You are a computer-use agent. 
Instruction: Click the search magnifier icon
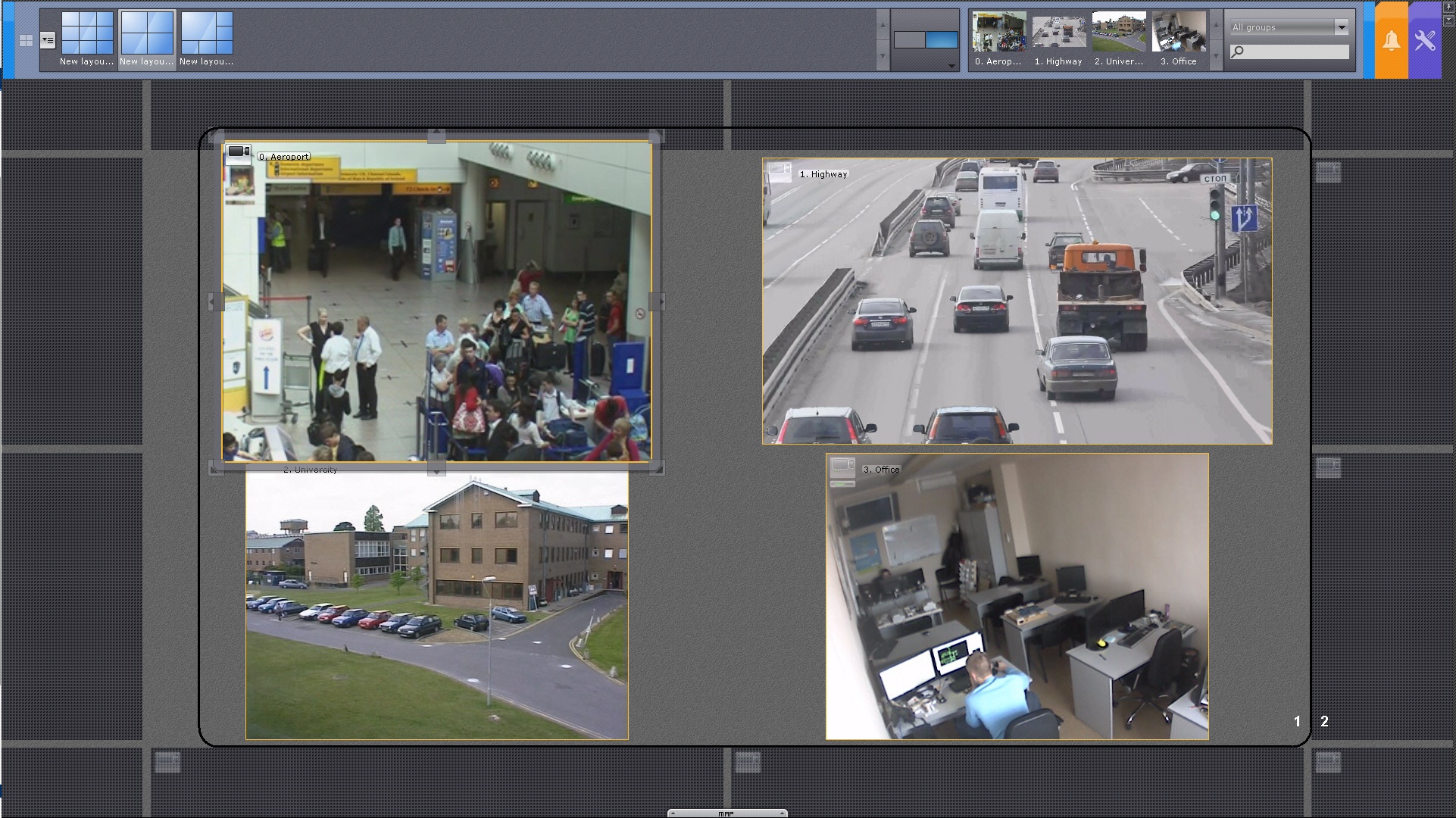coord(1238,52)
